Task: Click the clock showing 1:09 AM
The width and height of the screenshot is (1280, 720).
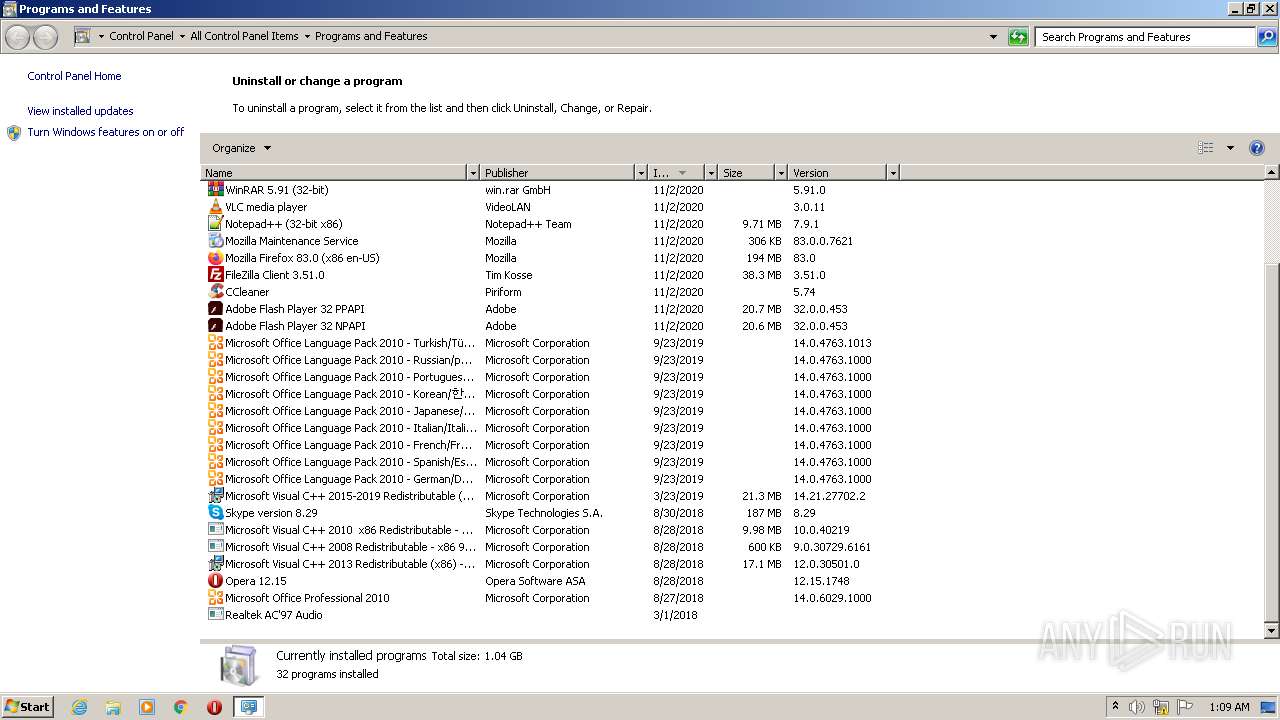Action: pyautogui.click(x=1229, y=707)
